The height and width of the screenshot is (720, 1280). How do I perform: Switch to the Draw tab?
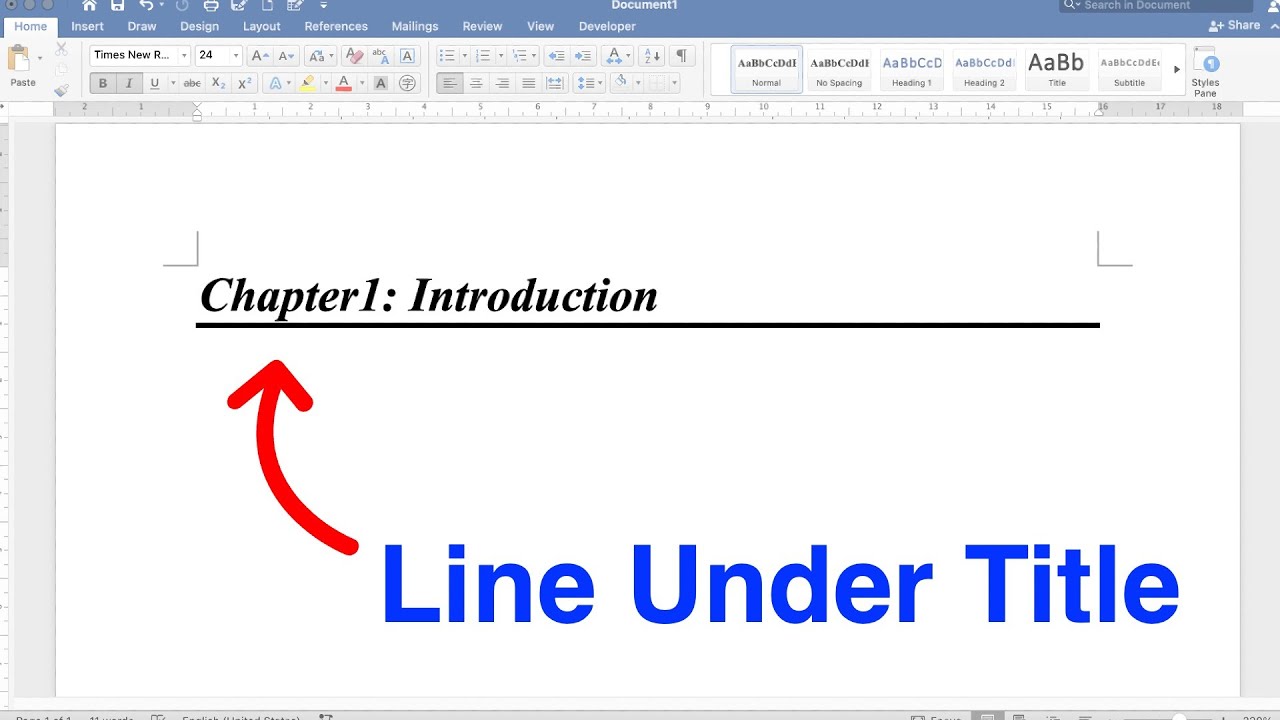(x=142, y=26)
